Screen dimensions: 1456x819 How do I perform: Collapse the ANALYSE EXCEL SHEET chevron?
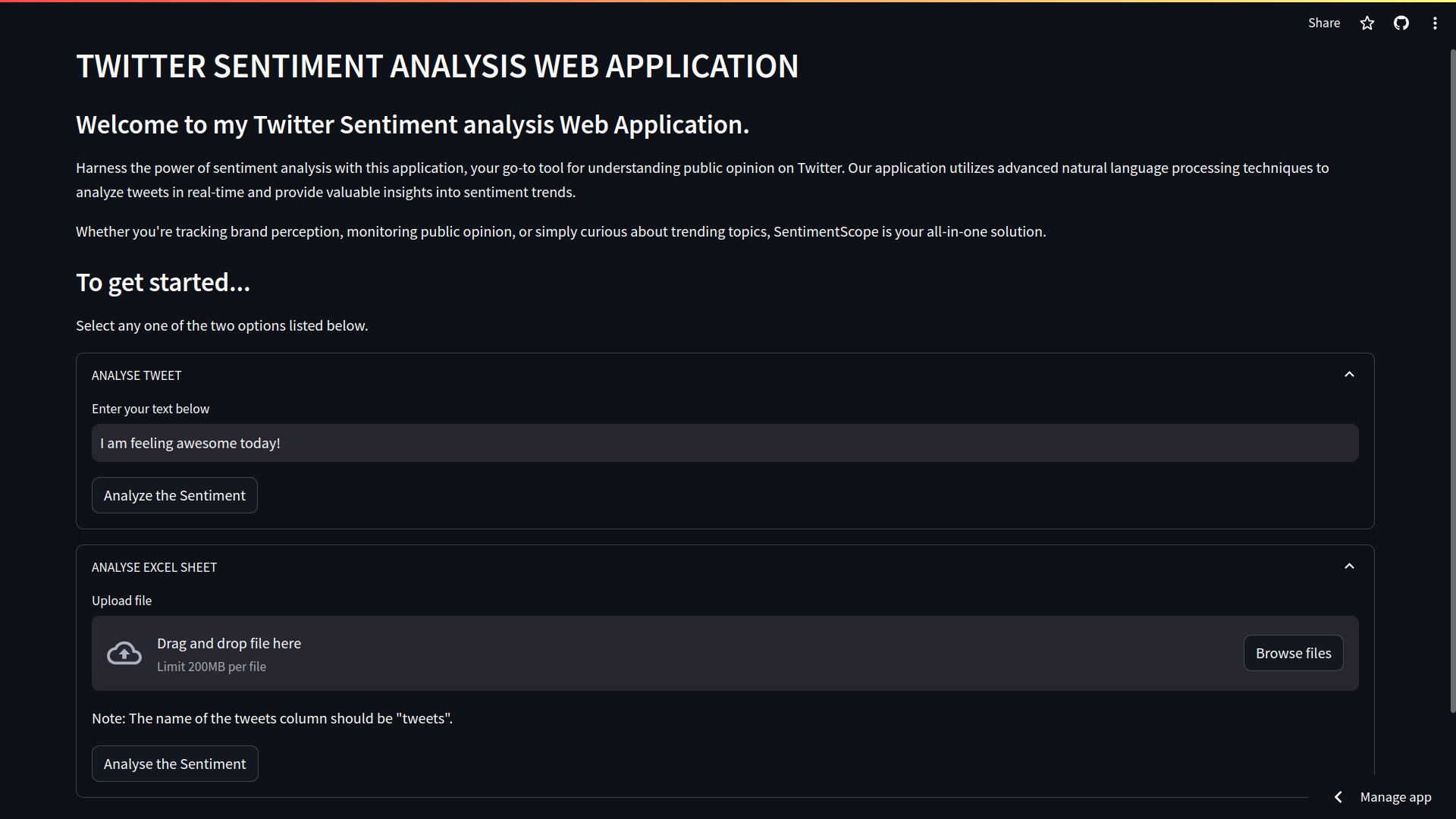click(1348, 566)
